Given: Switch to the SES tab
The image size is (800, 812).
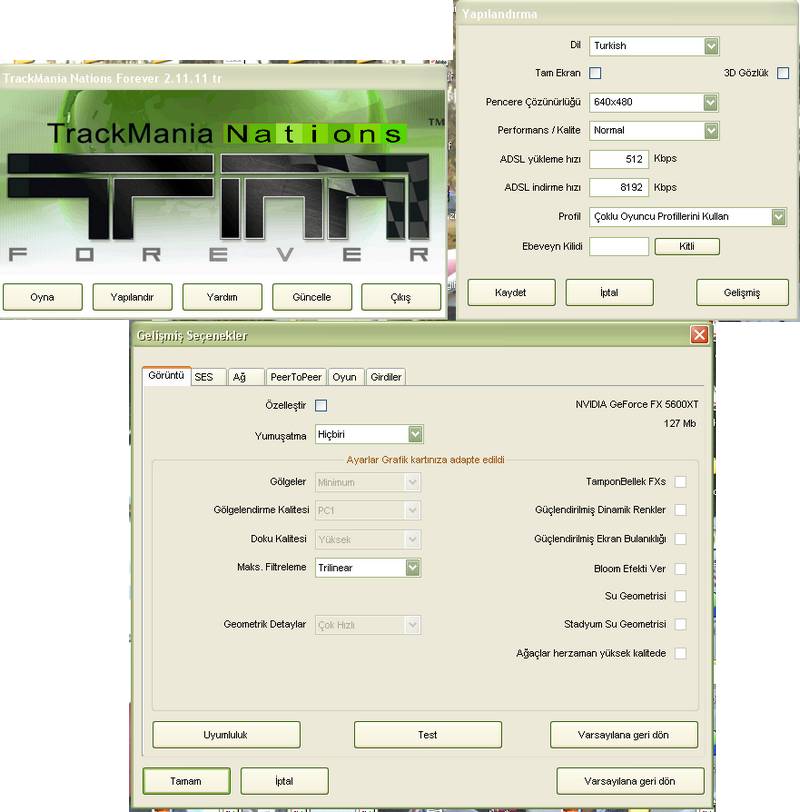Looking at the screenshot, I should point(209,377).
